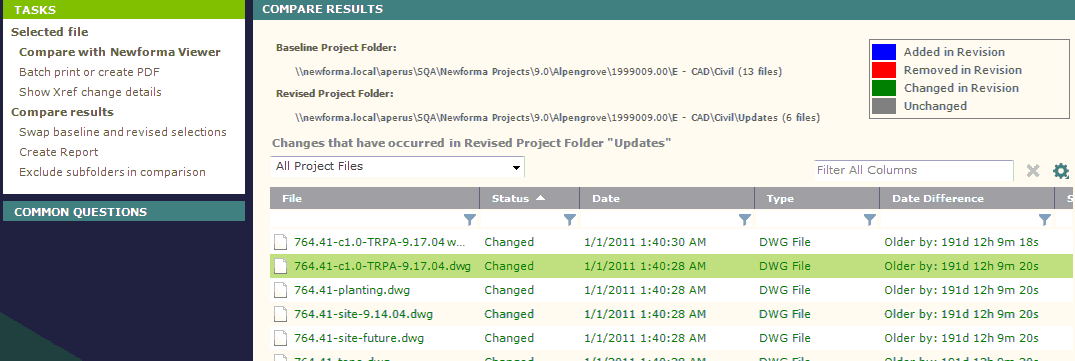The width and height of the screenshot is (1075, 361).
Task: Open the column settings gear icon
Action: (1061, 171)
